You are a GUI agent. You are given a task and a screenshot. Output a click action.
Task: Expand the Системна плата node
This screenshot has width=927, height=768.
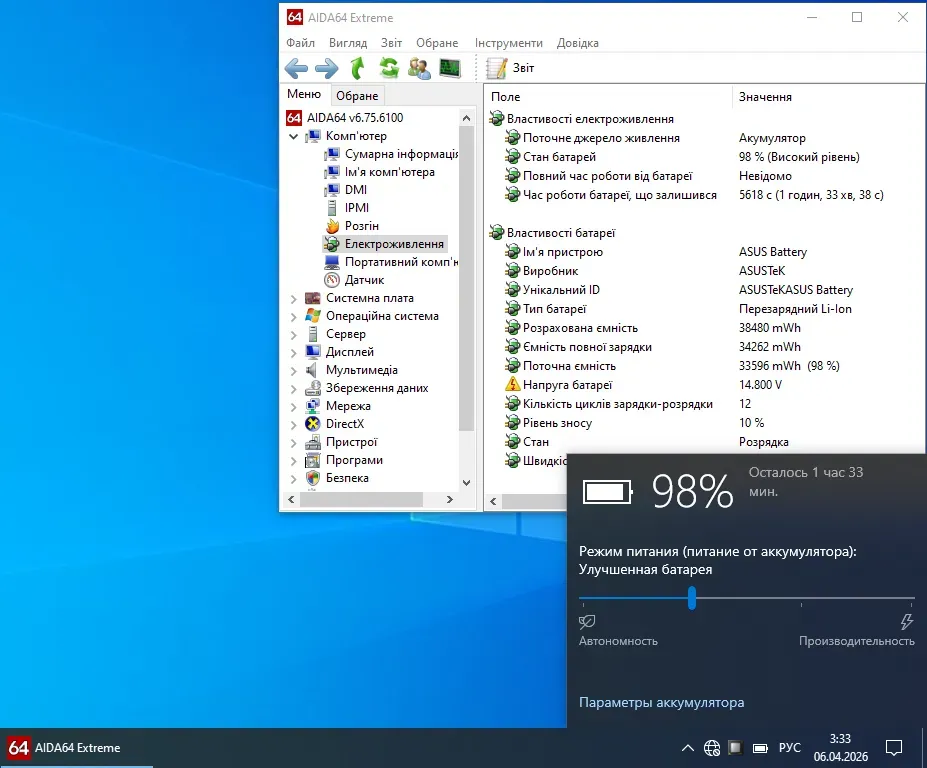click(294, 298)
